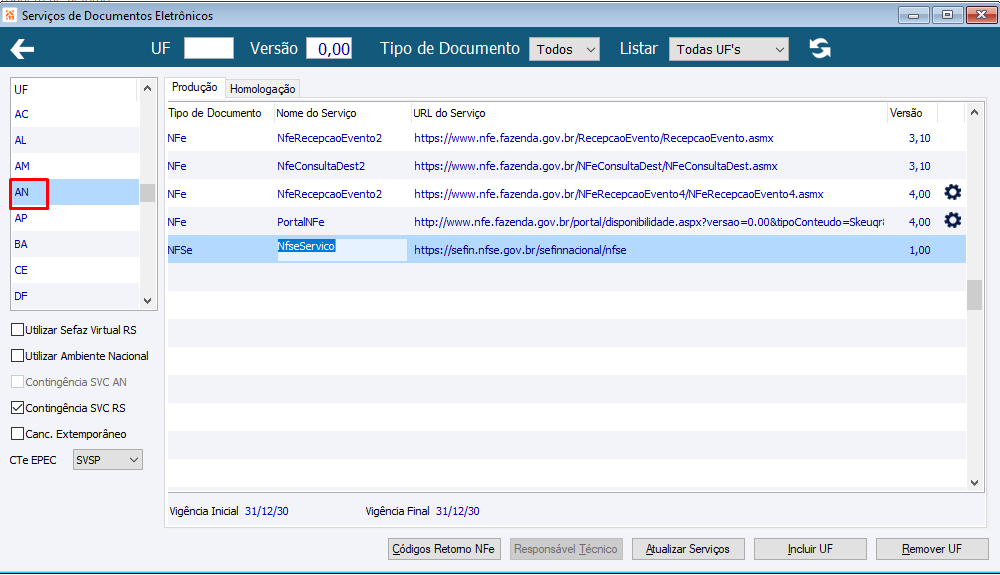Click Remover UF button
Screen dimensions: 1000x575
(x=932, y=549)
